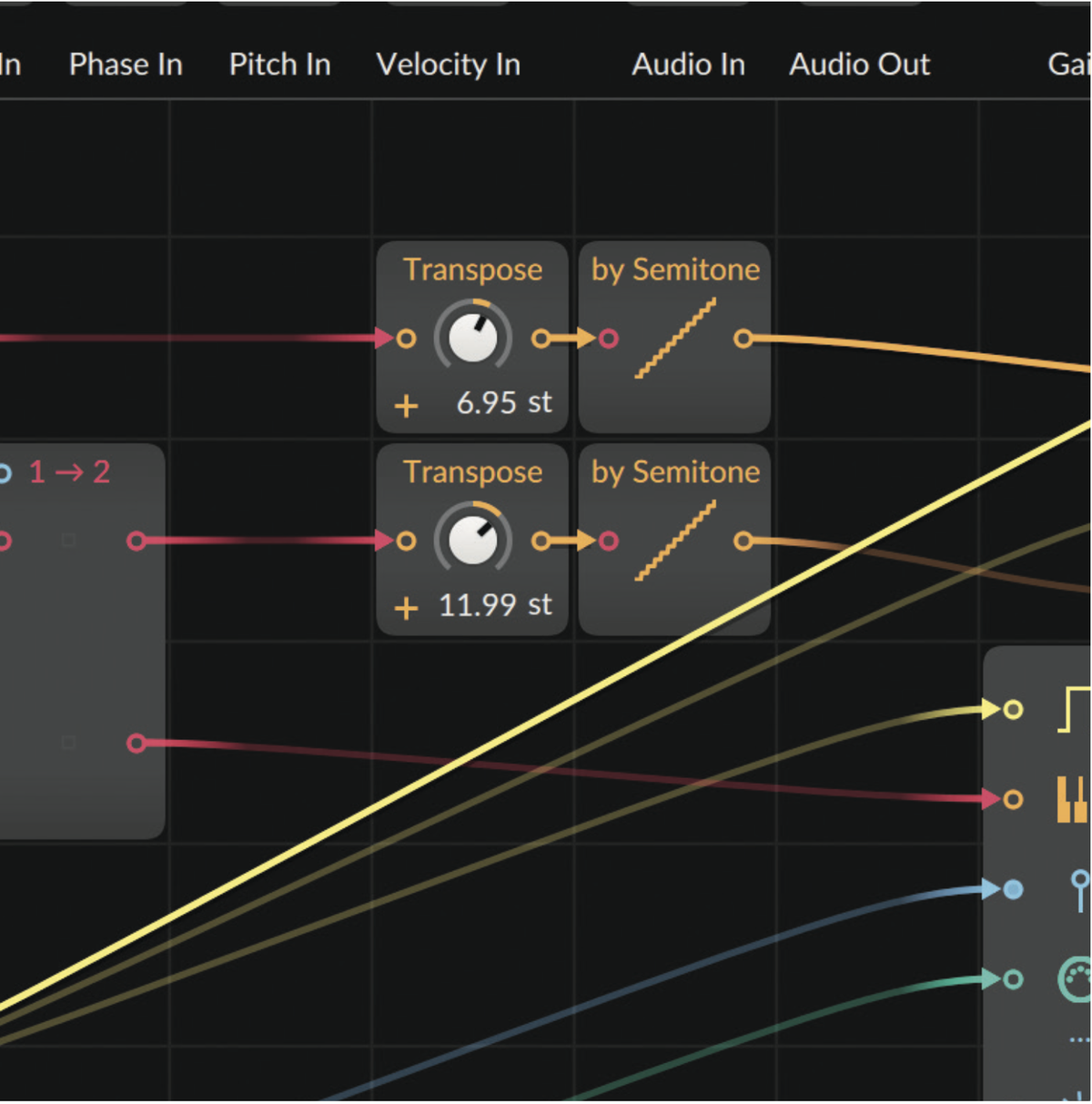Select the Audio Out column header

pos(859,64)
